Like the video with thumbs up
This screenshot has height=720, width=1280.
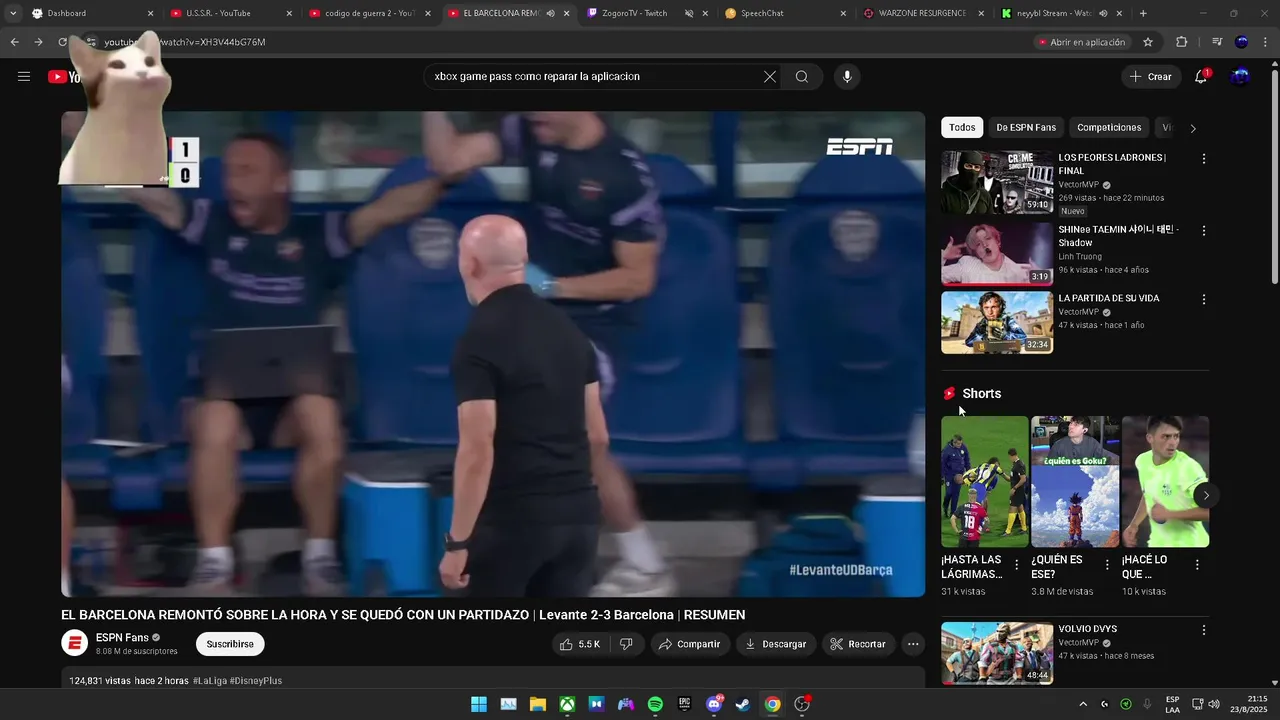[580, 644]
